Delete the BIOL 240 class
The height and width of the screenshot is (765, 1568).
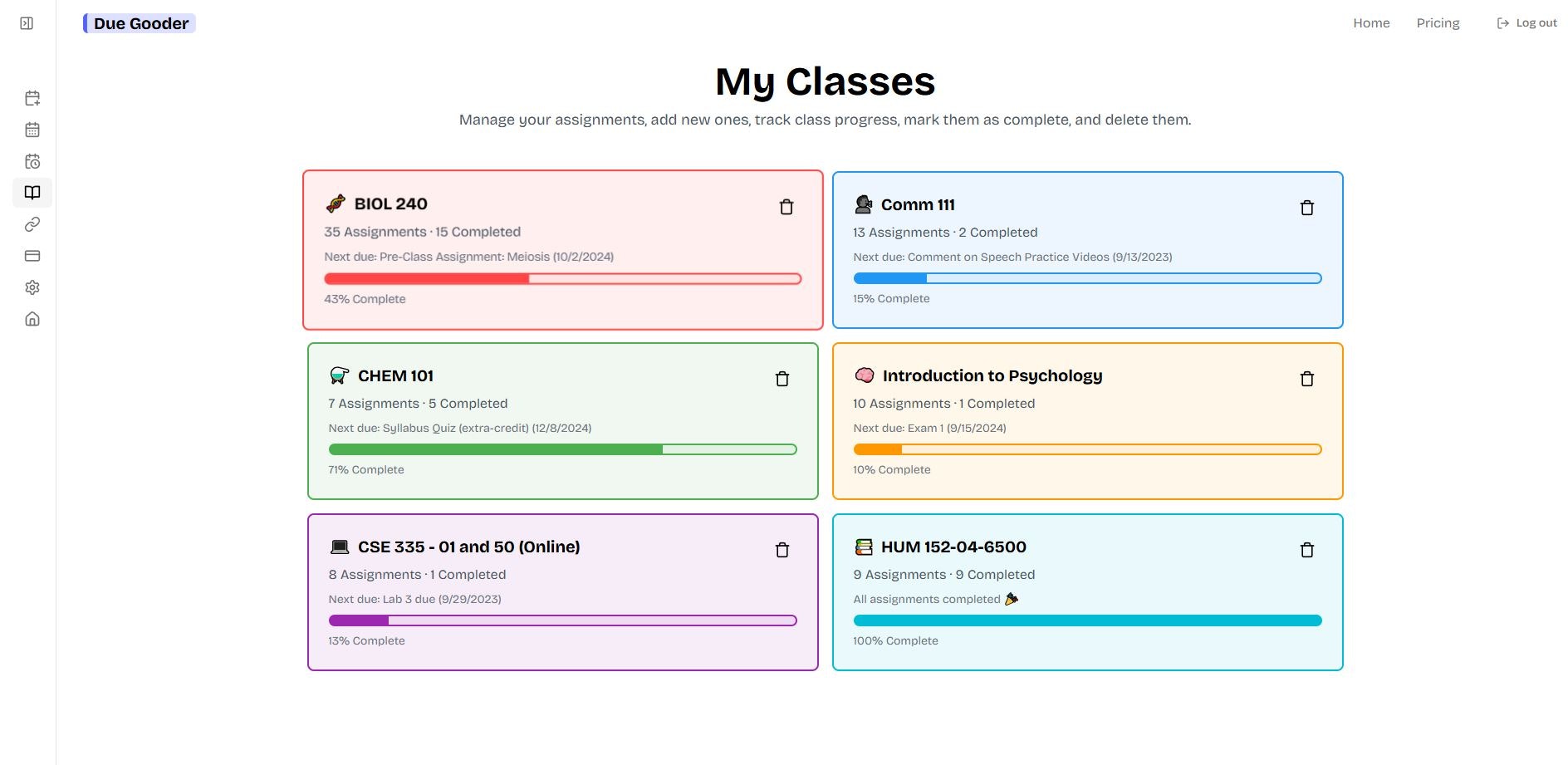[786, 207]
